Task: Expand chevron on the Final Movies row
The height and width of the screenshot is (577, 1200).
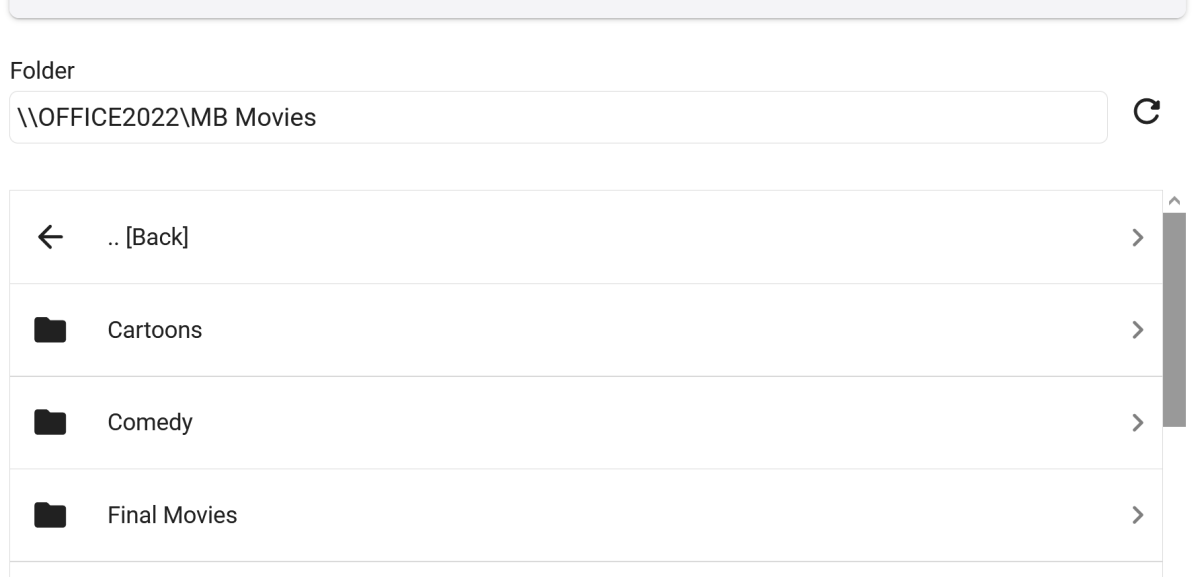Action: [x=1137, y=515]
